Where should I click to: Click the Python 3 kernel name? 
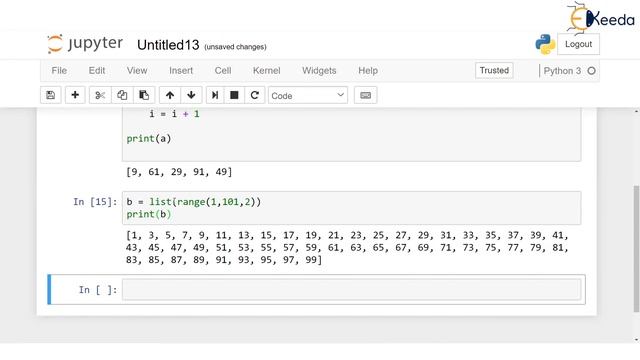(x=562, y=71)
